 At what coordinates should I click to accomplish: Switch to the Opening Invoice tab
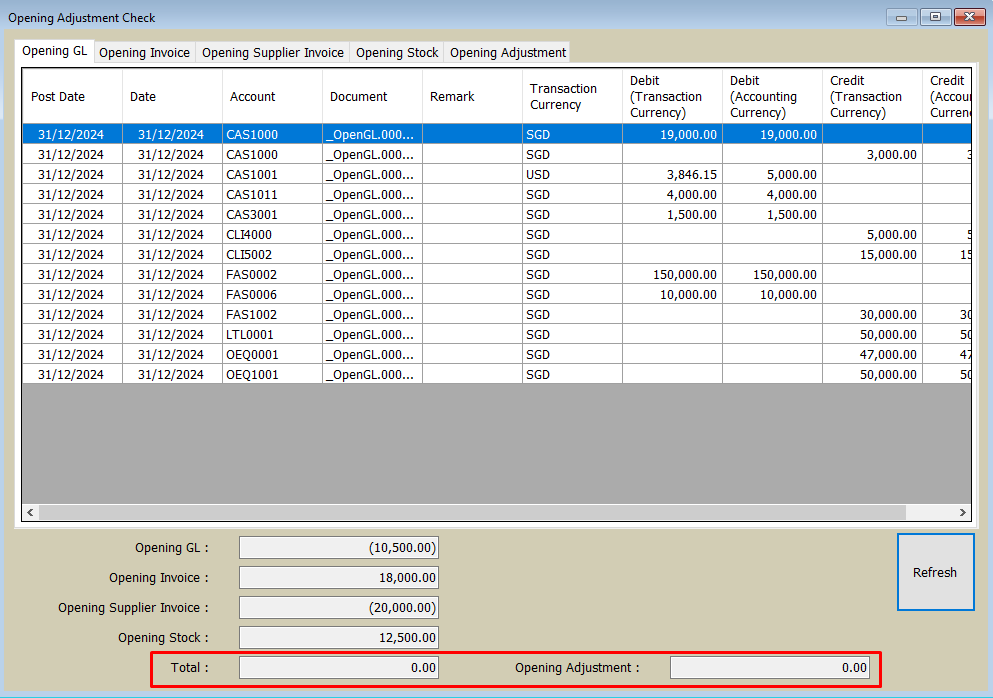[x=144, y=53]
